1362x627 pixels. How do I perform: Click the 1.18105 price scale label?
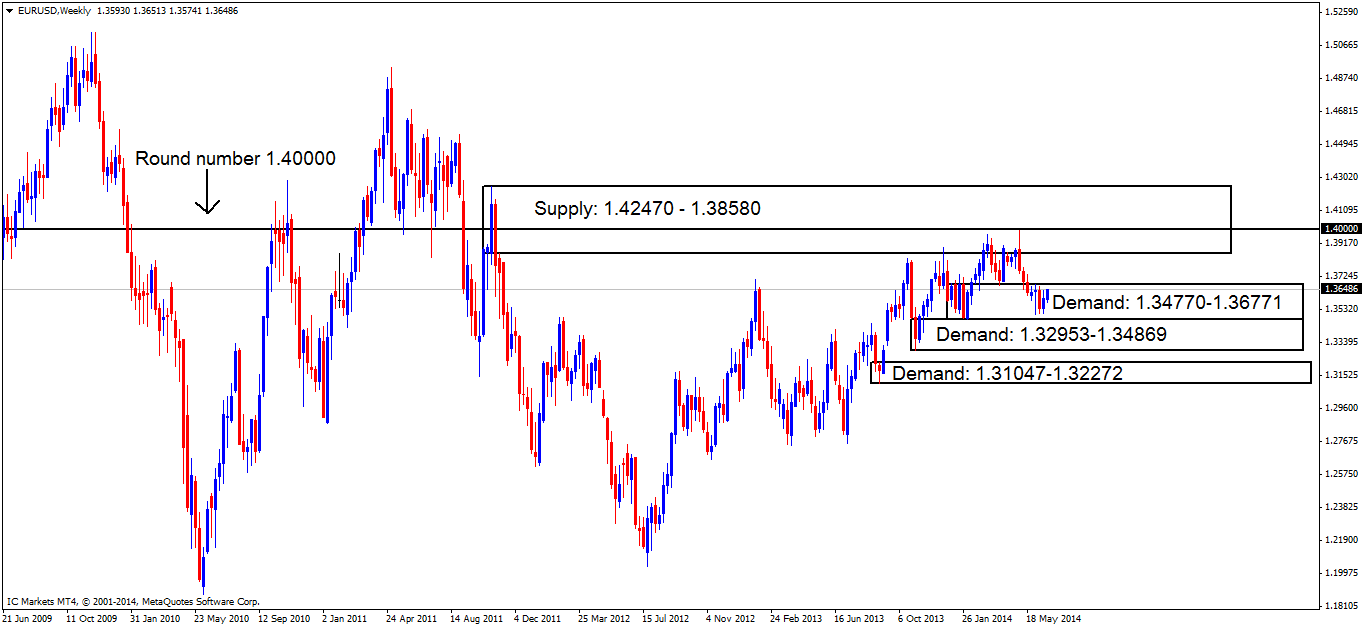pos(1340,605)
